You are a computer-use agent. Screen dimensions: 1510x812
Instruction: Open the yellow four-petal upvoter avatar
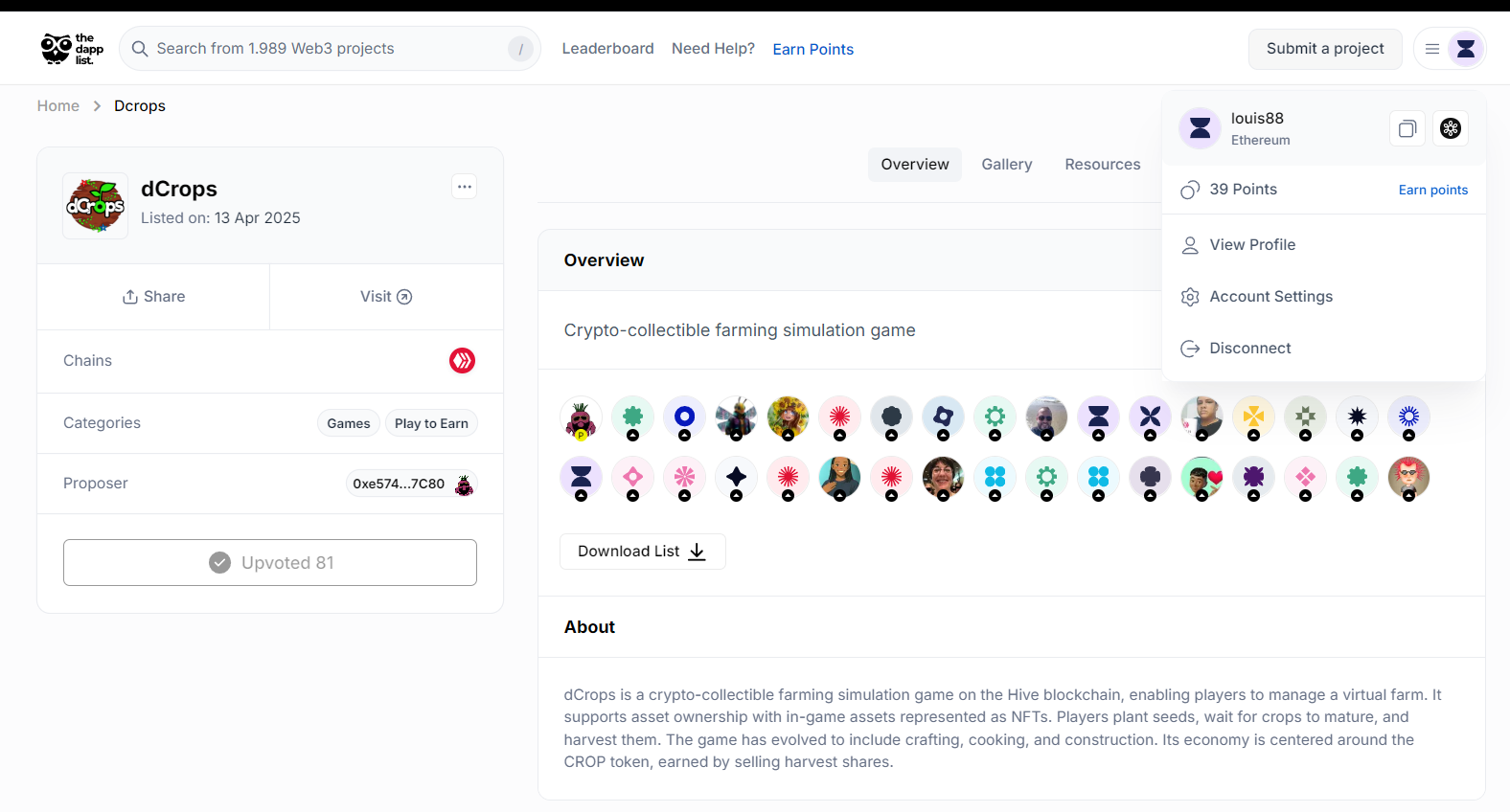[x=1253, y=418]
